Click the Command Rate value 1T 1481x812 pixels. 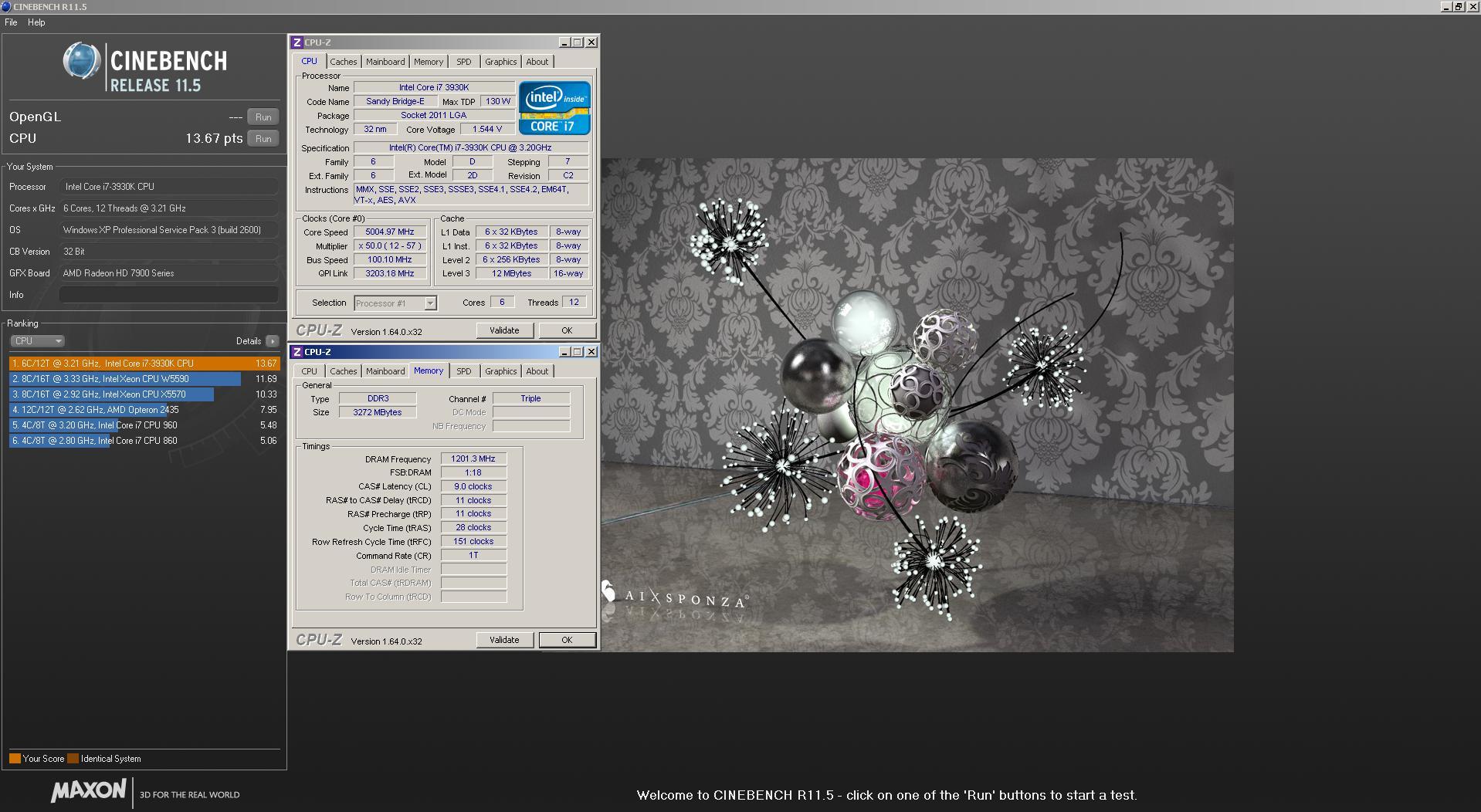(473, 556)
